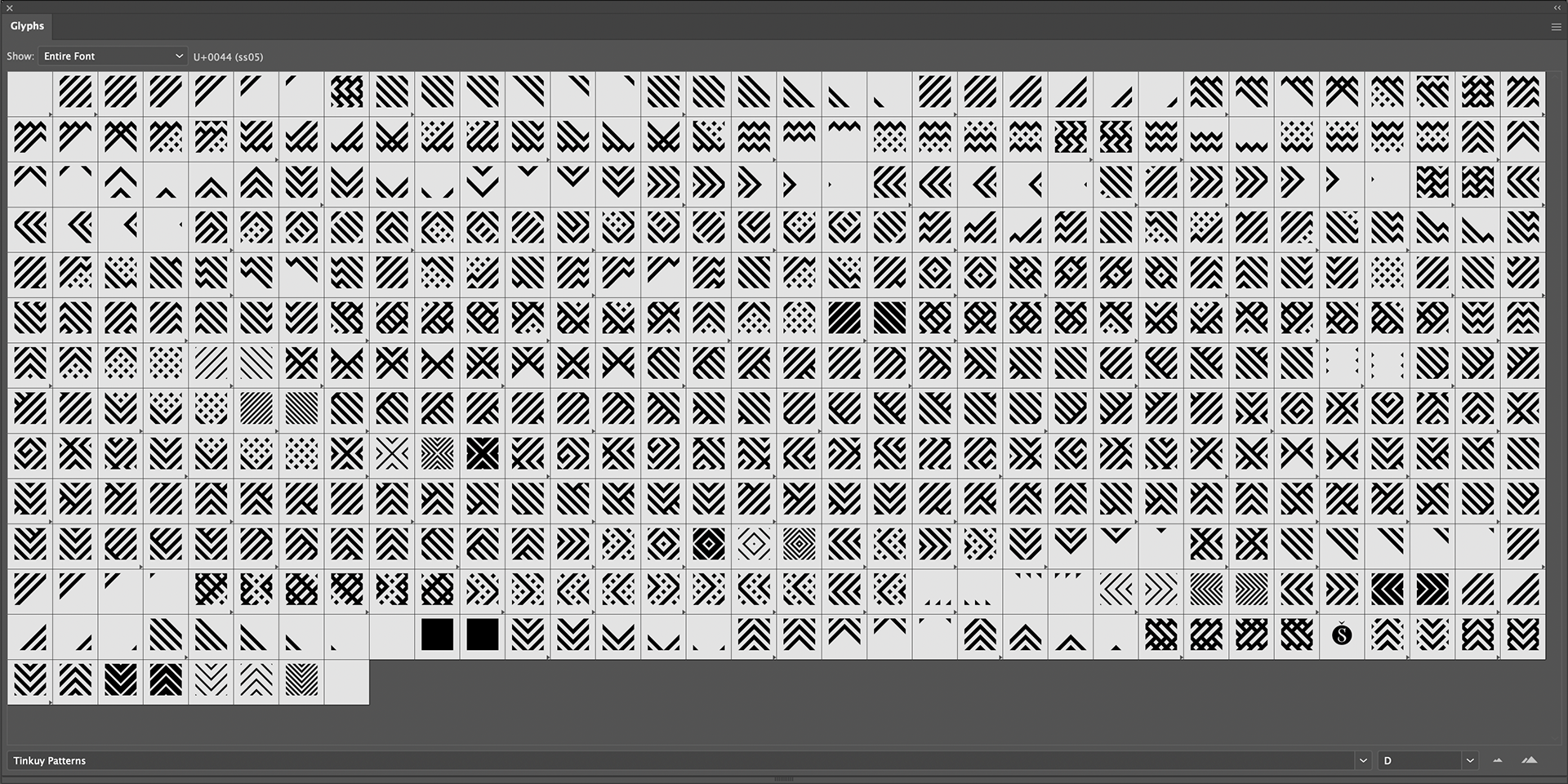Select the blank glyph cell ending the last row
Screen dimensions: 1568x784
click(347, 680)
